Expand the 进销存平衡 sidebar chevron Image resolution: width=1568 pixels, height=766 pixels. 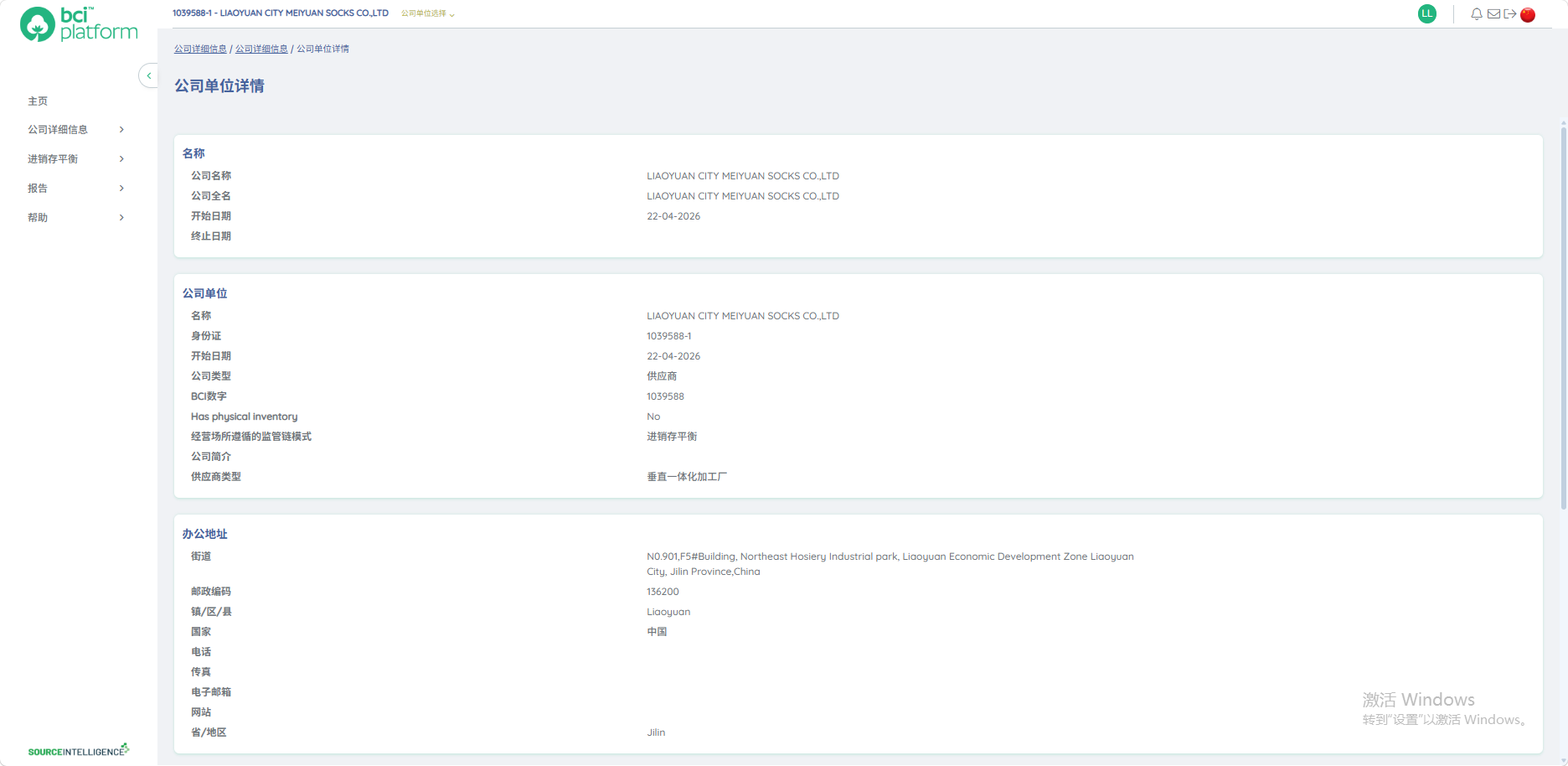tap(121, 158)
